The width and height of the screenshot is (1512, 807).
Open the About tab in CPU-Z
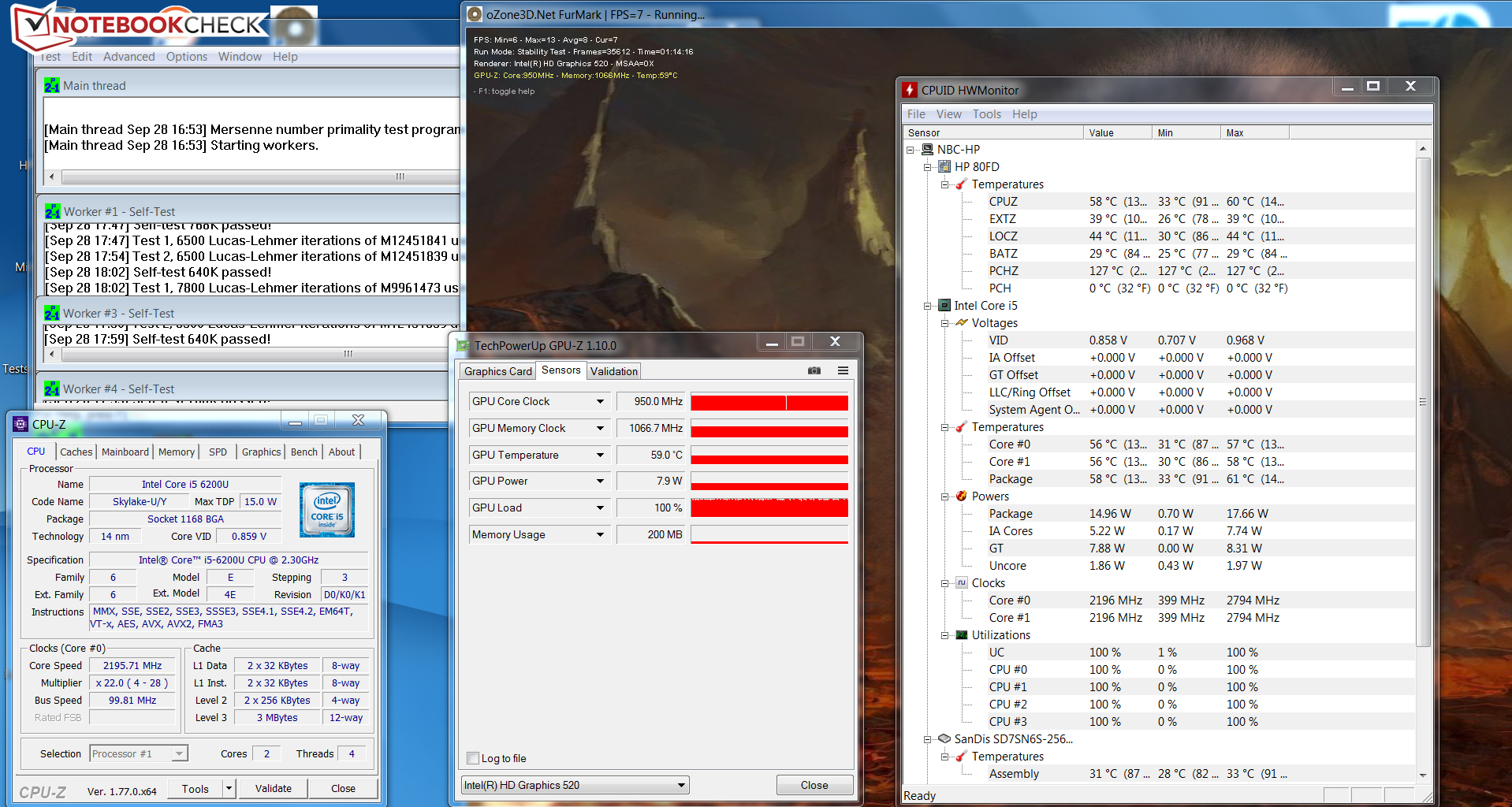tap(341, 452)
